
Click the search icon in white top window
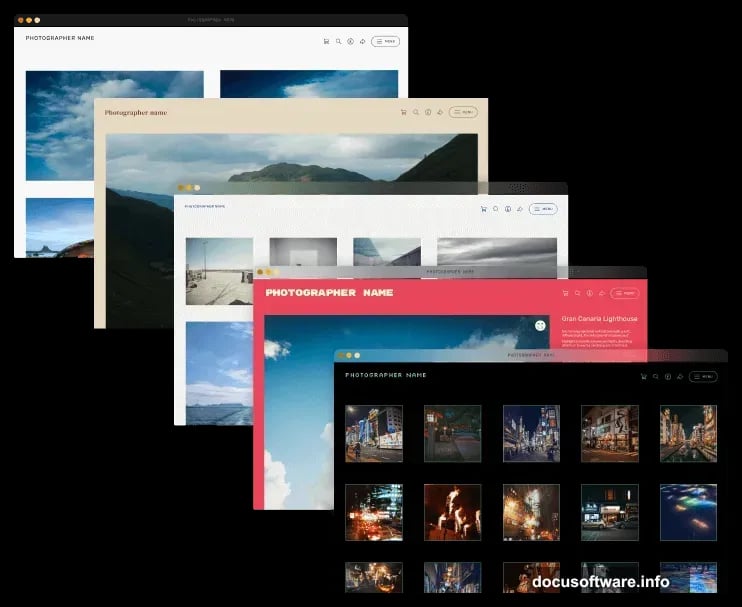[338, 42]
